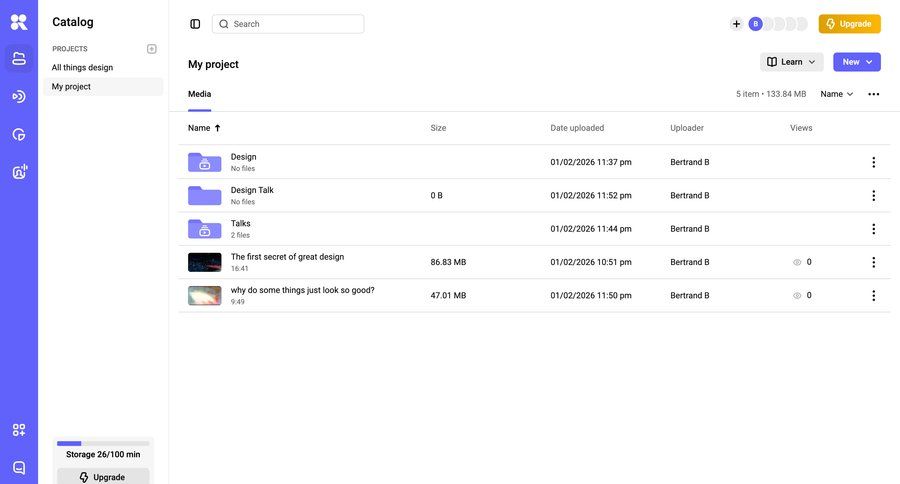Screen dimensions: 900x484
Task: Select the All things design project
Action: click(82, 68)
